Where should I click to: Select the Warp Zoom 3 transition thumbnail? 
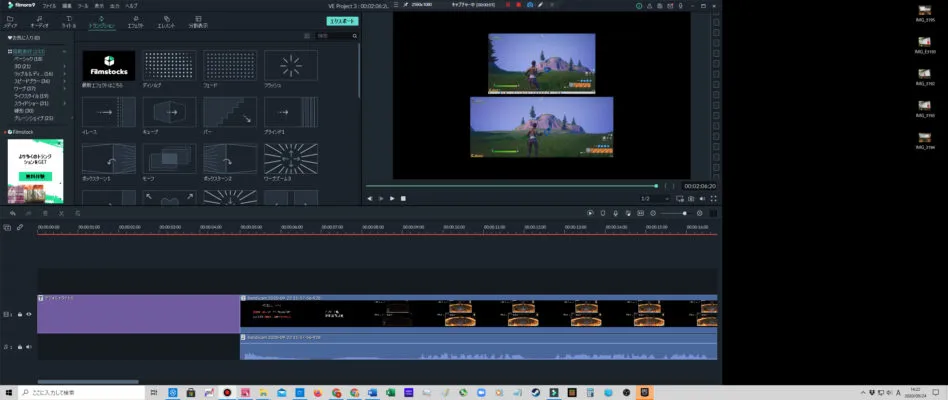pyautogui.click(x=291, y=158)
